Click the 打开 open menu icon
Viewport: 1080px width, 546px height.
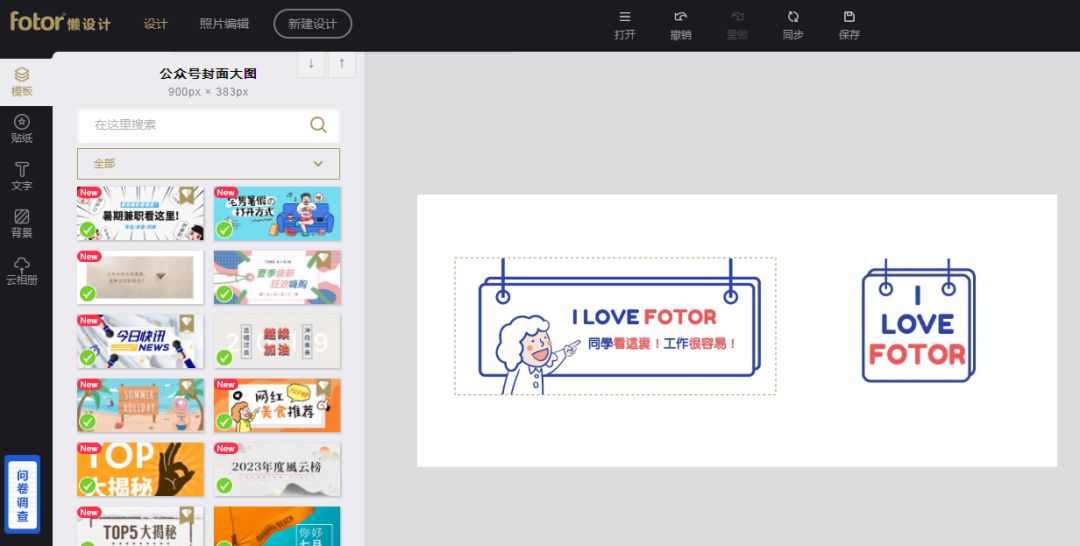point(625,17)
